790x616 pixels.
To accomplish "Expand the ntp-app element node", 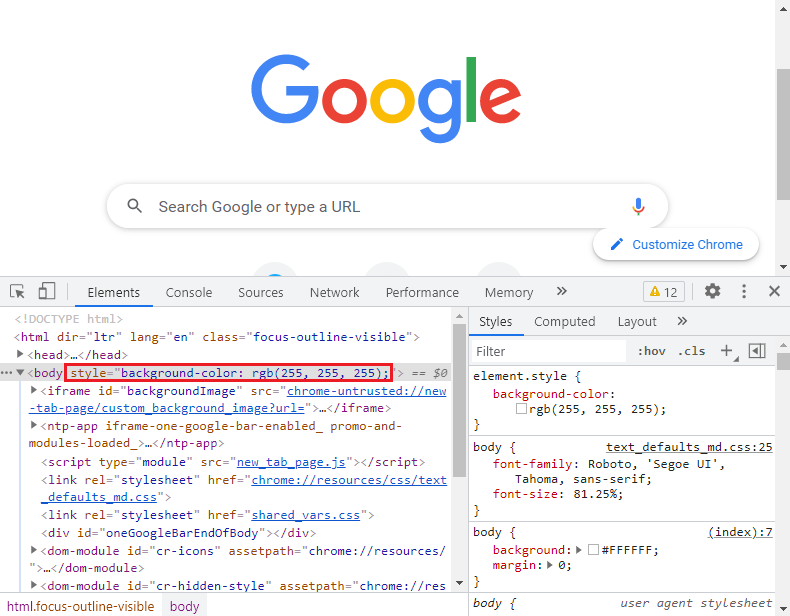I will (34, 425).
